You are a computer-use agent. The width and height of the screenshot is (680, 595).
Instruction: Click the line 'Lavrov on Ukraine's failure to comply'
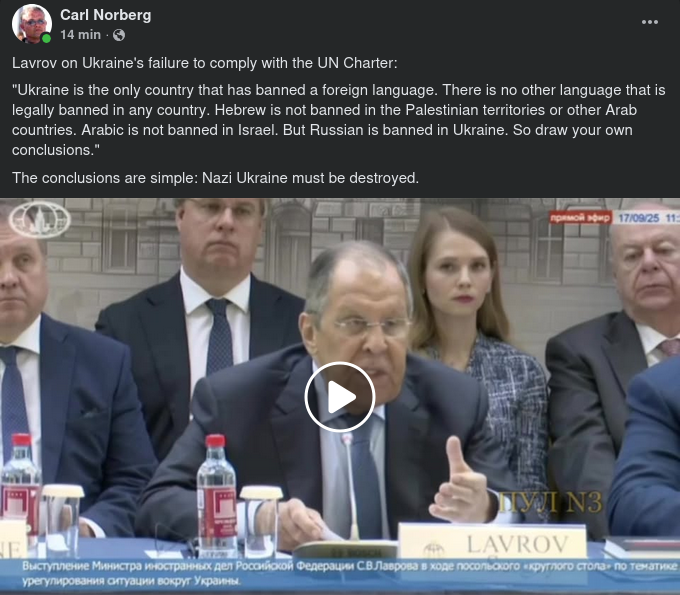pos(204,63)
